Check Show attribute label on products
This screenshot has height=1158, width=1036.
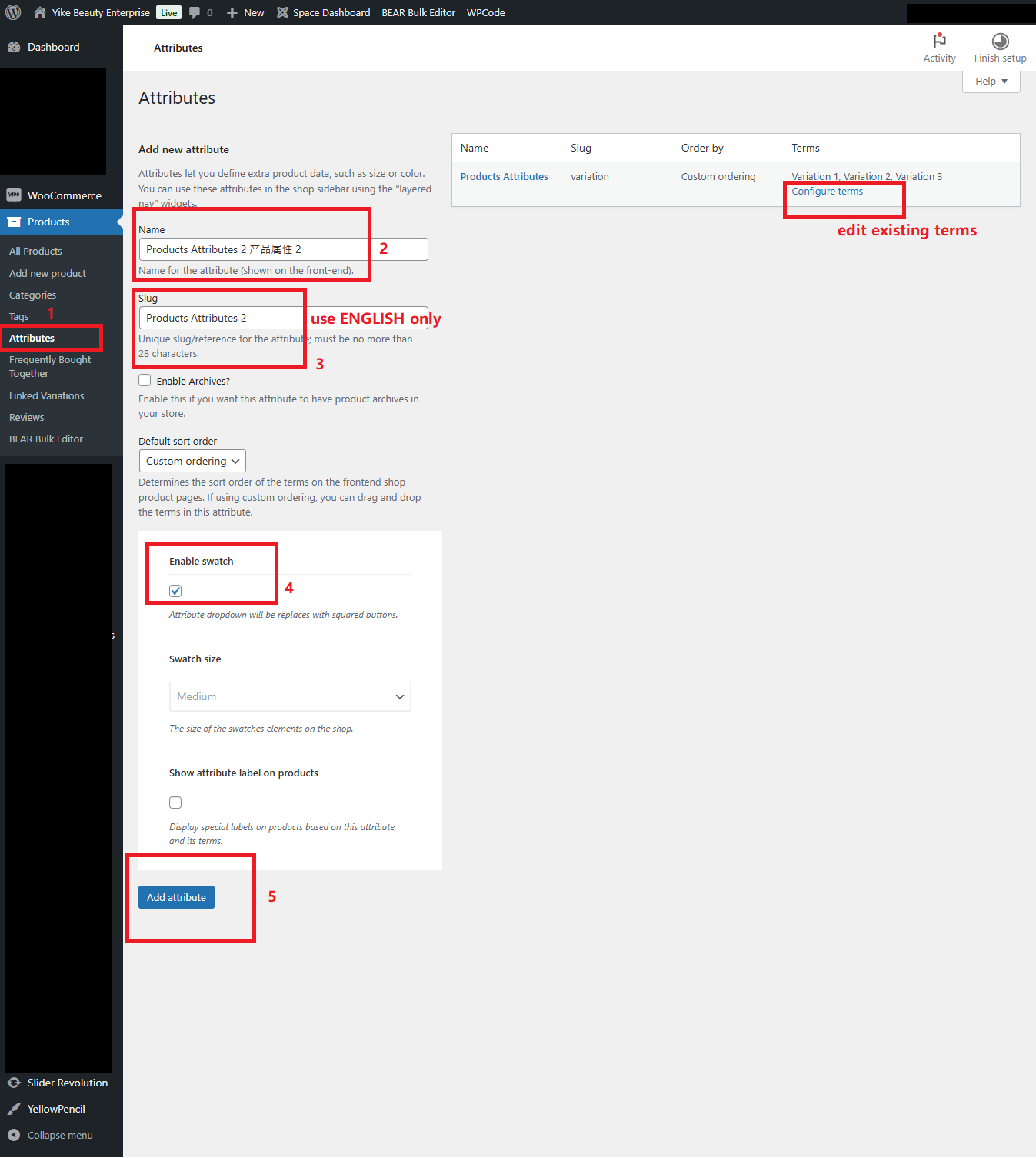click(x=175, y=803)
